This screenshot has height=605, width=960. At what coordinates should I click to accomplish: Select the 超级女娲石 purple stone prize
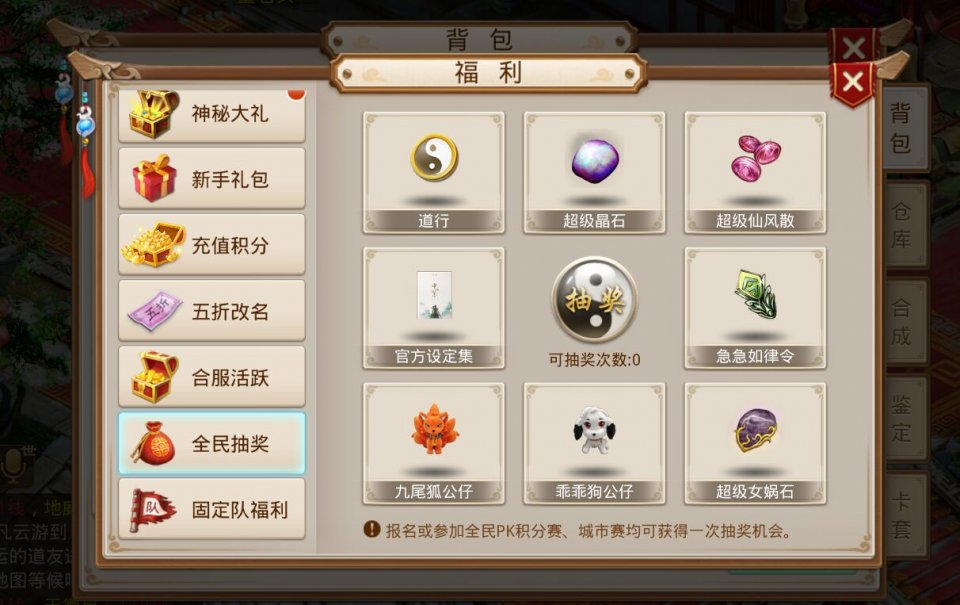point(755,443)
